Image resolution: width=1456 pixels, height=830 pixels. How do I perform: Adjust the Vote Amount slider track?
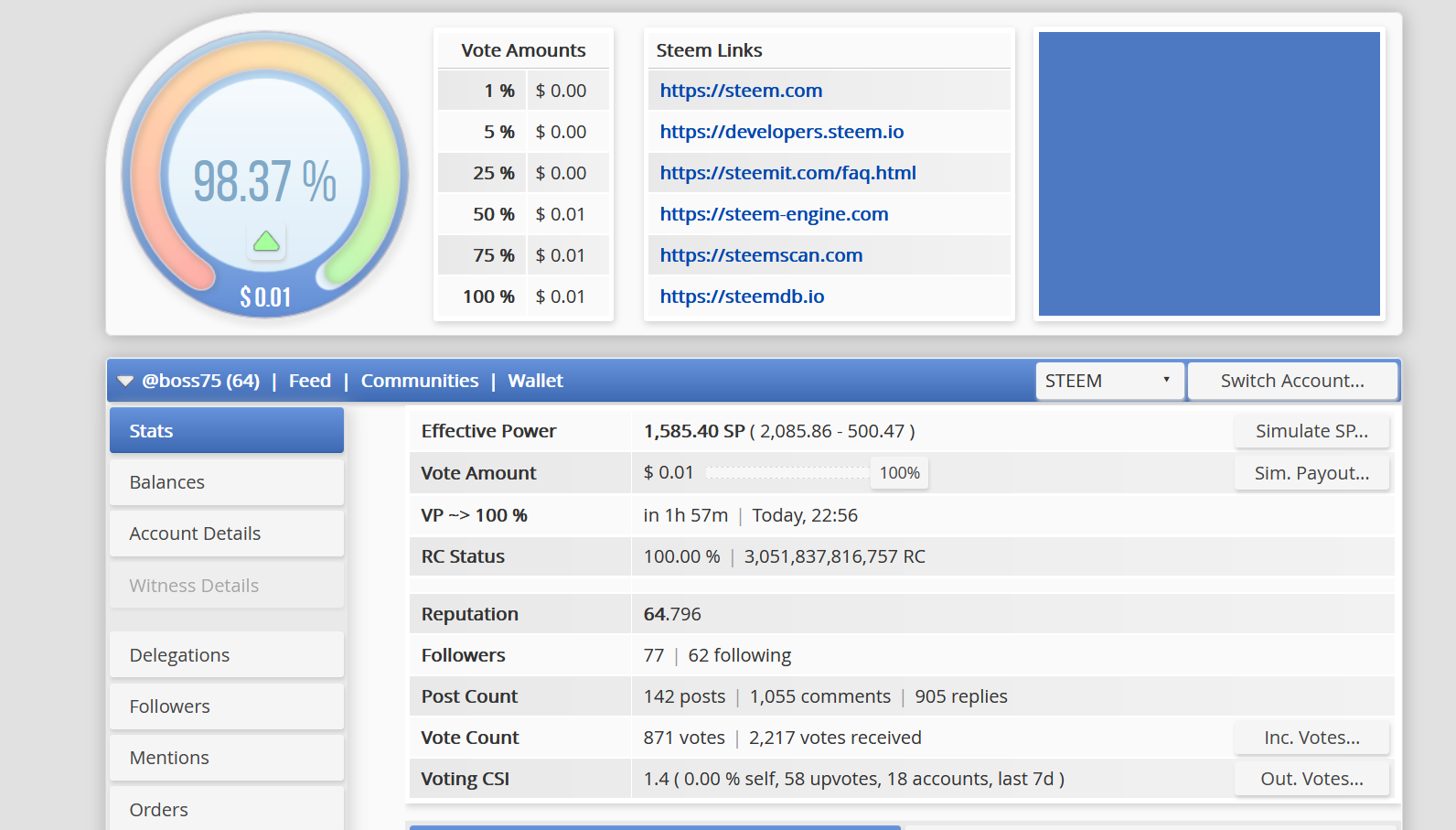[x=788, y=472]
